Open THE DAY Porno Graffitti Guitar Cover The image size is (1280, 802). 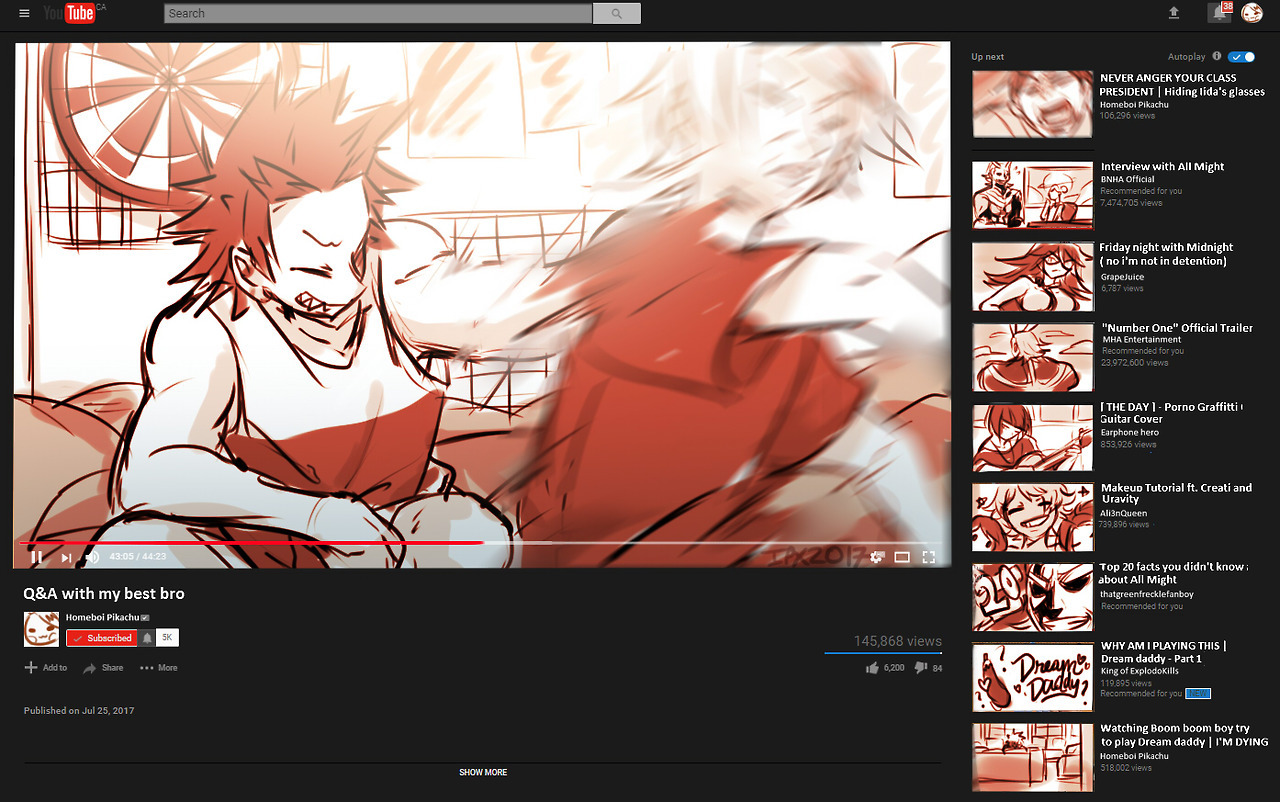pos(1170,413)
